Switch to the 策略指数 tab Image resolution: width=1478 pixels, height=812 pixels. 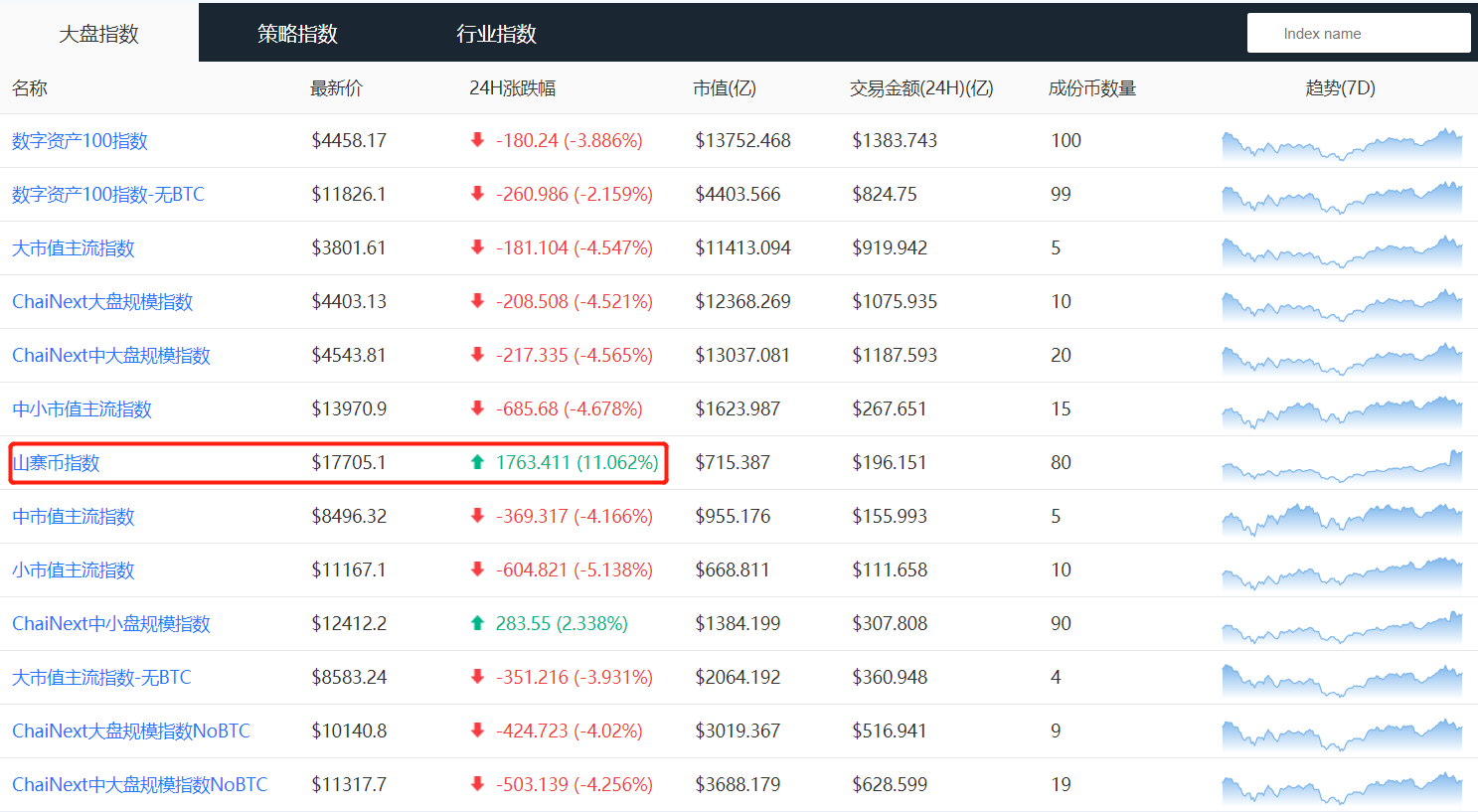297,34
